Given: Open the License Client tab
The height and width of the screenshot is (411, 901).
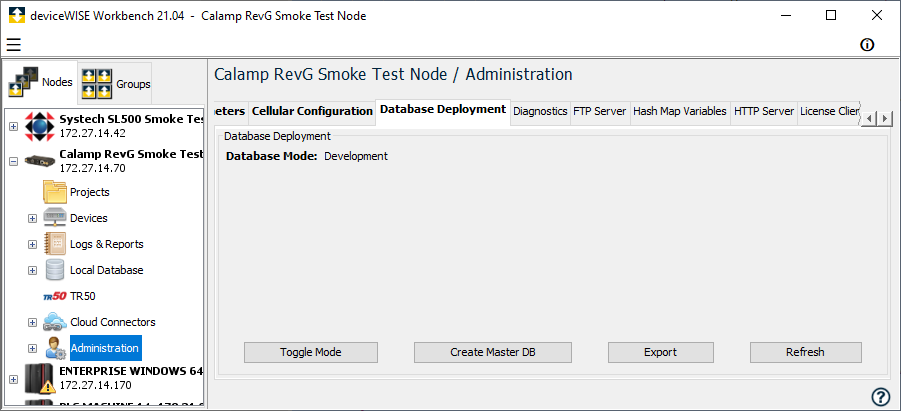Looking at the screenshot, I should (x=829, y=112).
